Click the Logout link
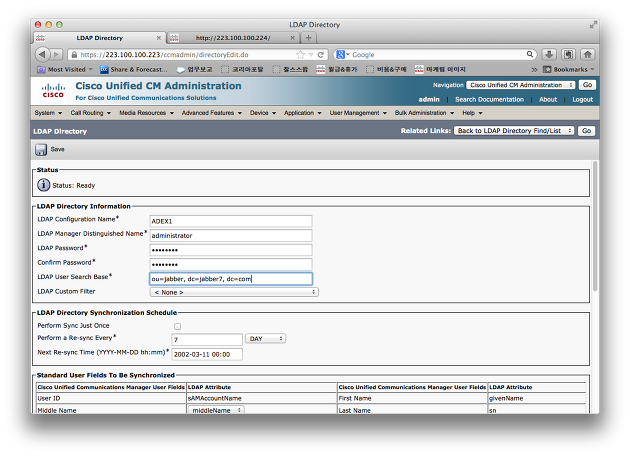This screenshot has height=456, width=630. tap(583, 100)
